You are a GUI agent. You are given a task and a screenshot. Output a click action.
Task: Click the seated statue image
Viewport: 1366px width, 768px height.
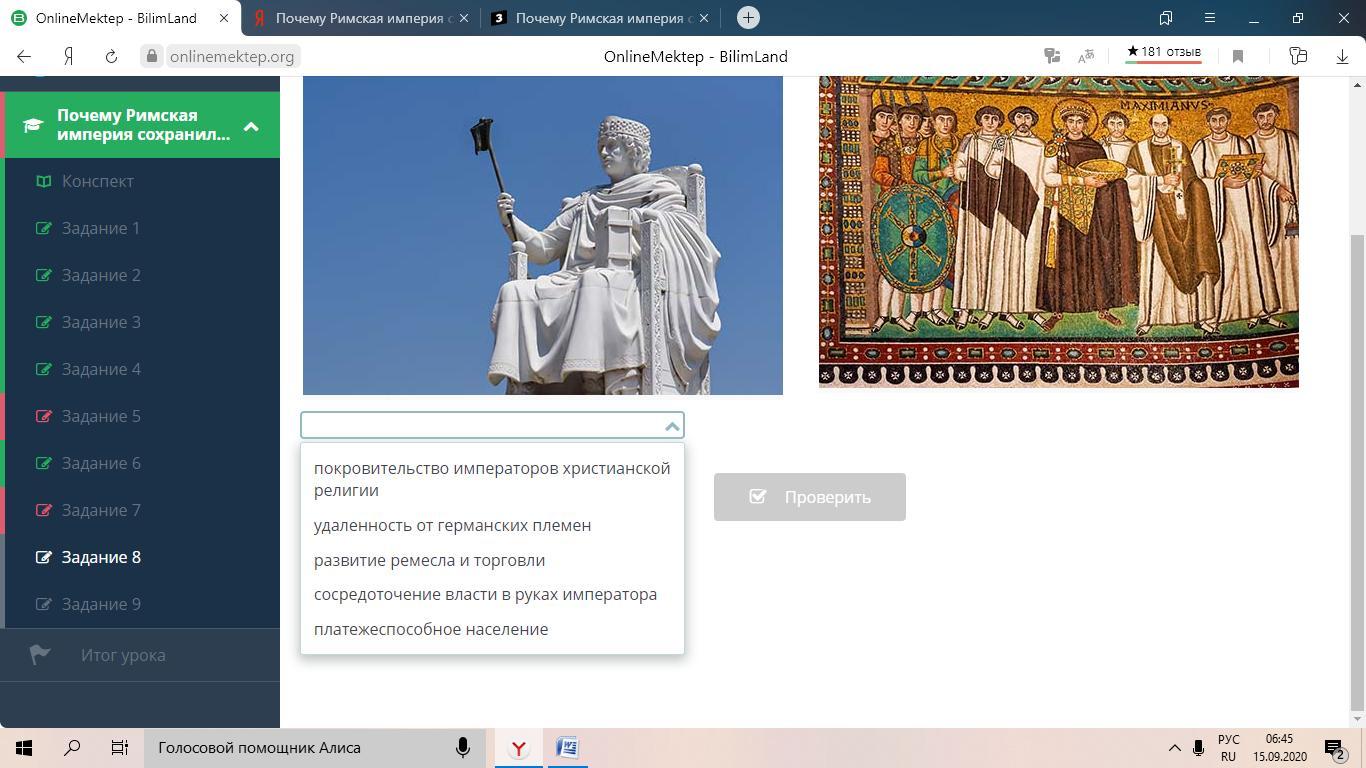pos(543,235)
